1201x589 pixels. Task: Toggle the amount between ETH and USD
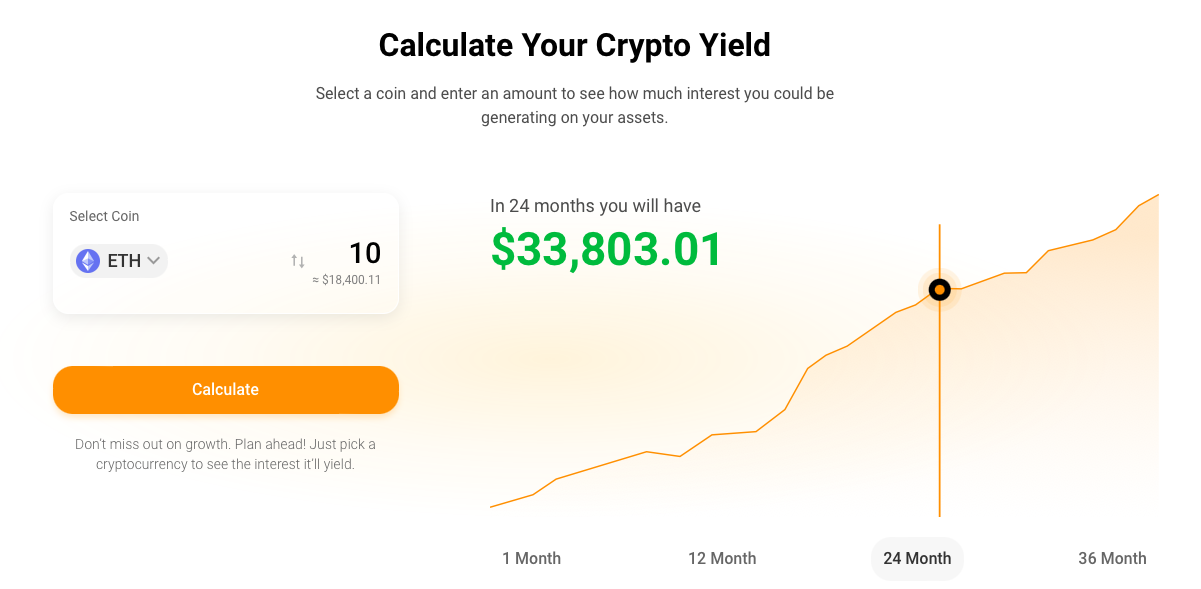point(297,260)
